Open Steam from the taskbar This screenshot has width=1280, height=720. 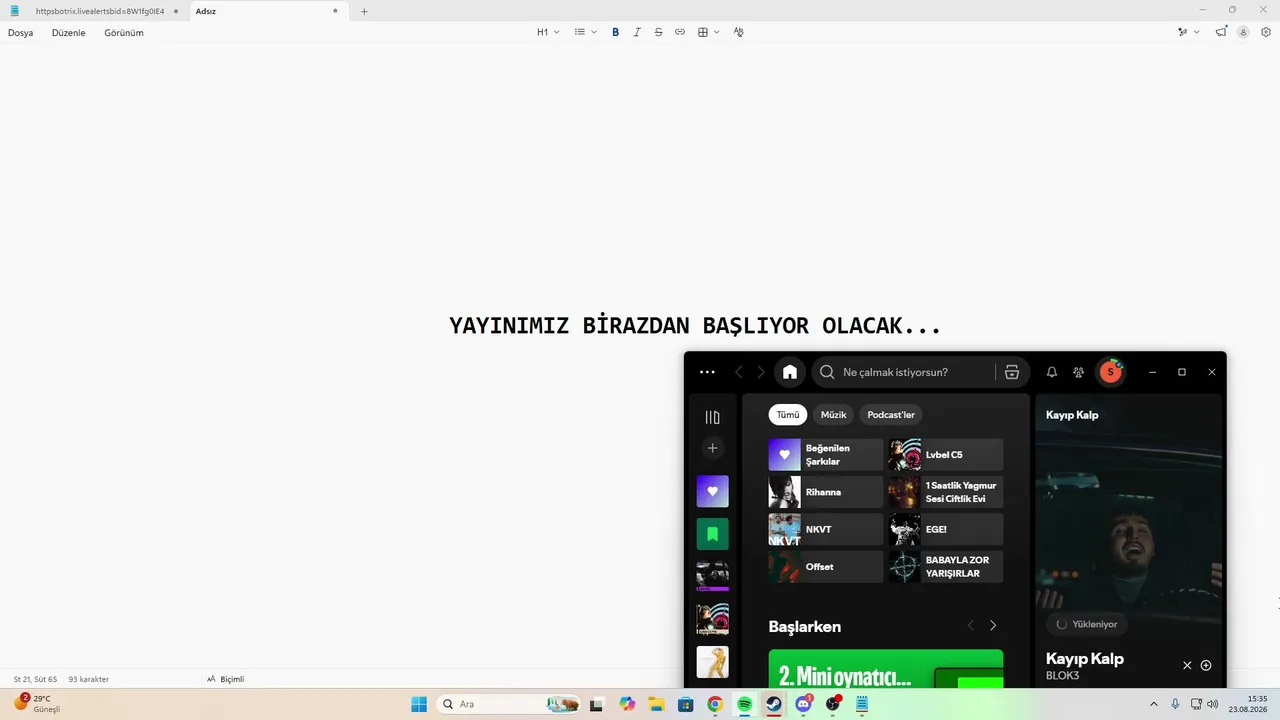774,704
